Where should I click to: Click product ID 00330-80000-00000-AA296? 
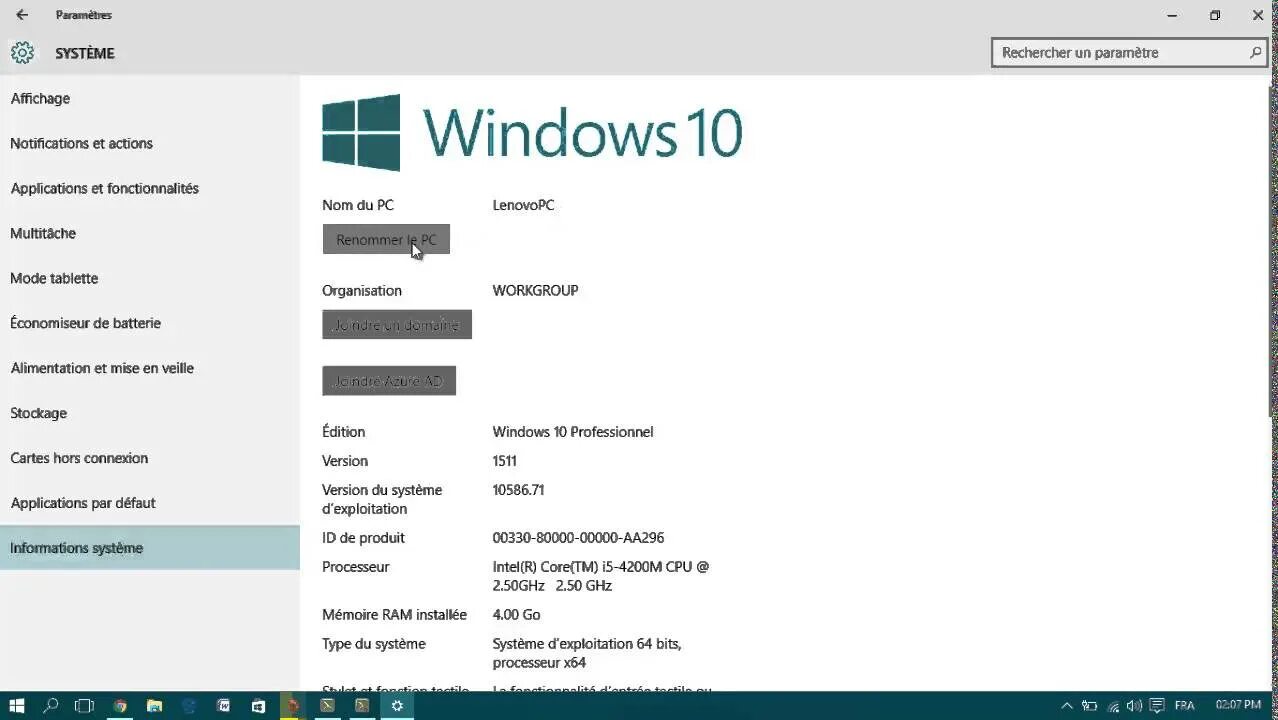point(578,538)
